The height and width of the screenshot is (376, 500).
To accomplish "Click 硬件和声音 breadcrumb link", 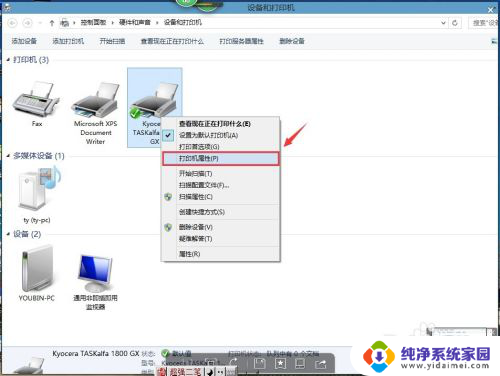I will tap(135, 23).
